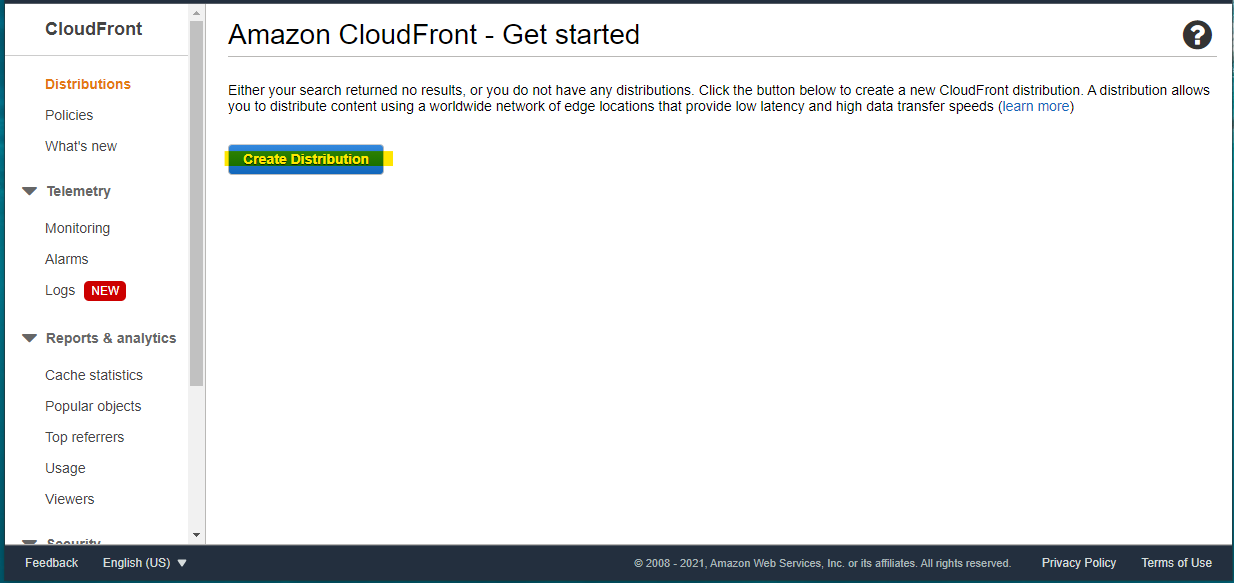This screenshot has width=1234, height=583.
Task: Open Cache statistics report
Action: (92, 374)
